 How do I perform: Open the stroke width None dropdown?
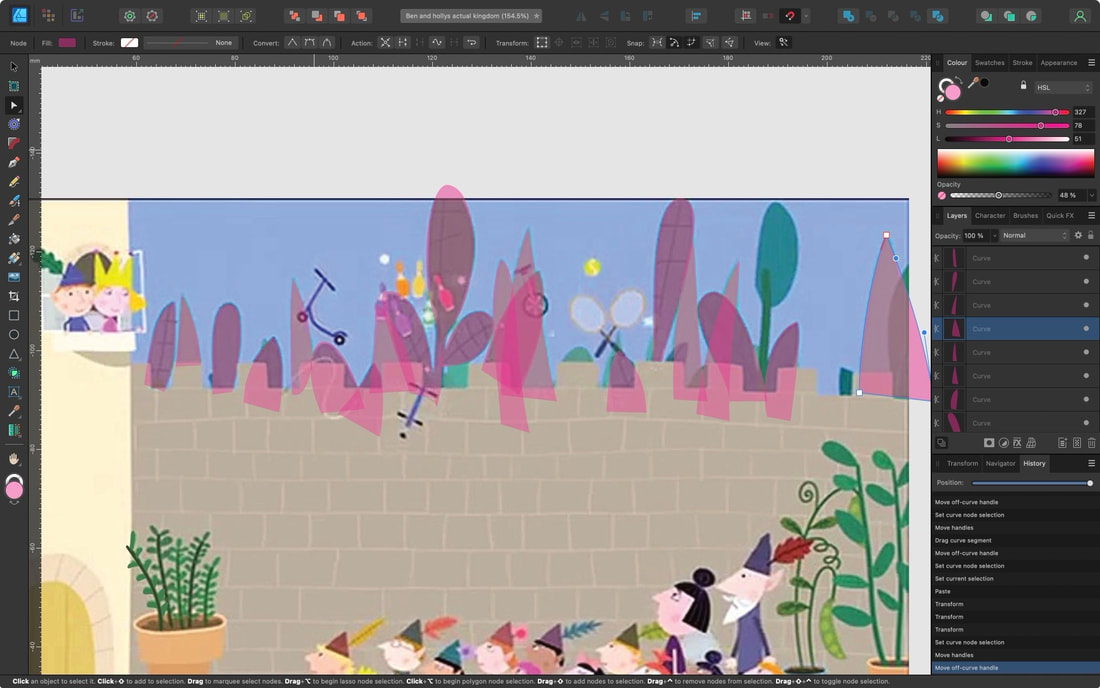pyautogui.click(x=189, y=43)
